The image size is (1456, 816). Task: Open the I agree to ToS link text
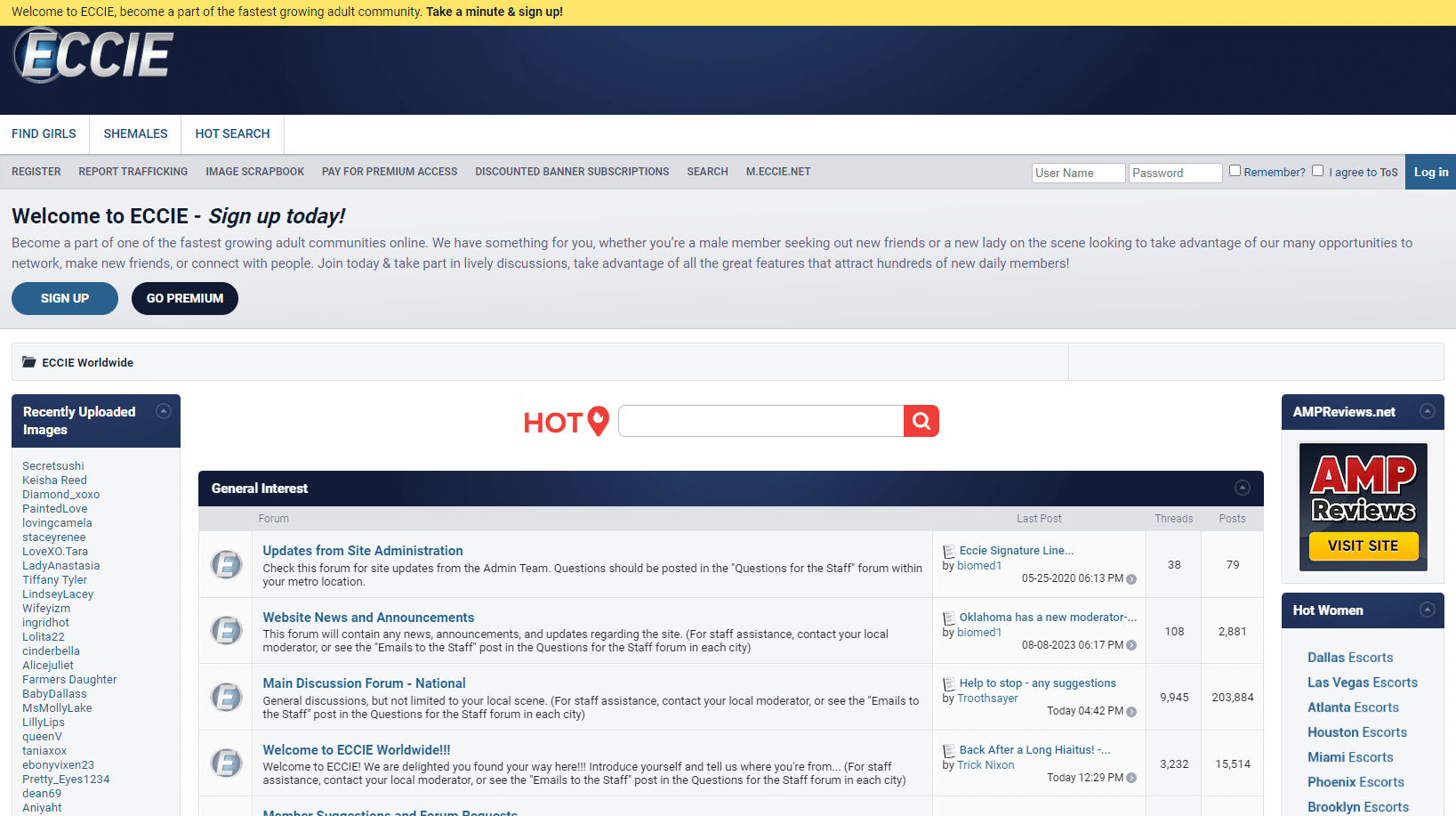1363,173
